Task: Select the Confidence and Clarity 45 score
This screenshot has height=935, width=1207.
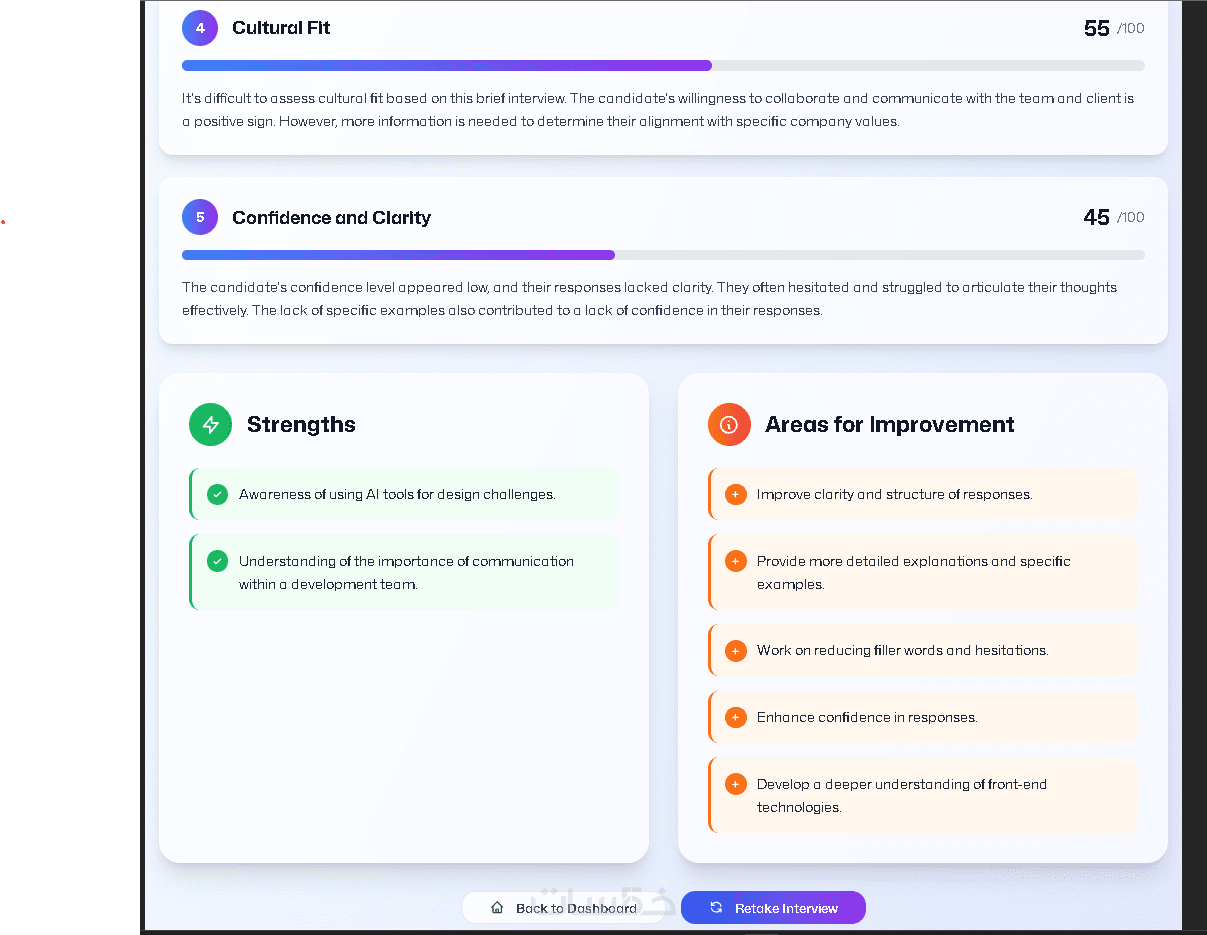Action: pos(1097,217)
